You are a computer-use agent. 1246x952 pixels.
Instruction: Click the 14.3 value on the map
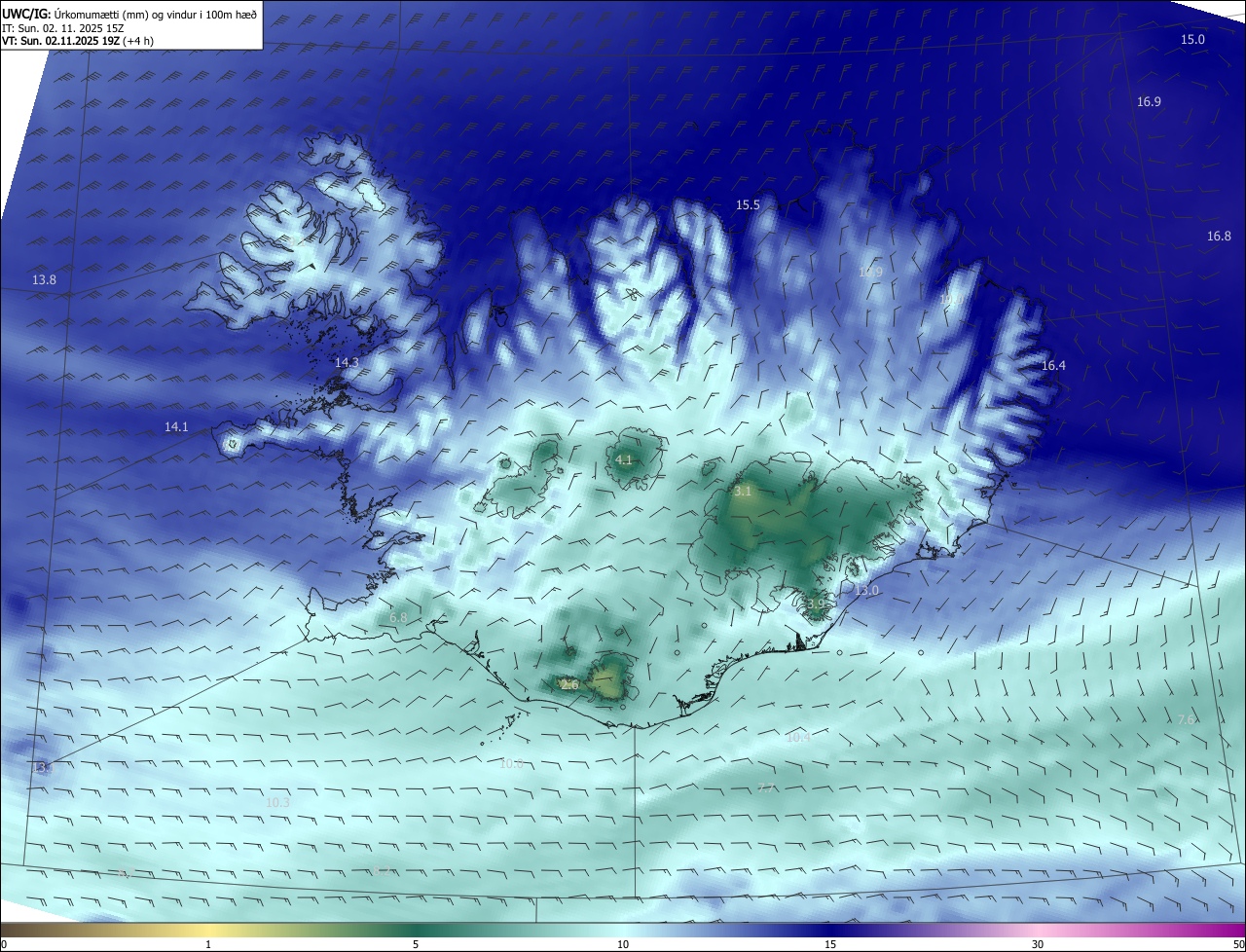347,363
